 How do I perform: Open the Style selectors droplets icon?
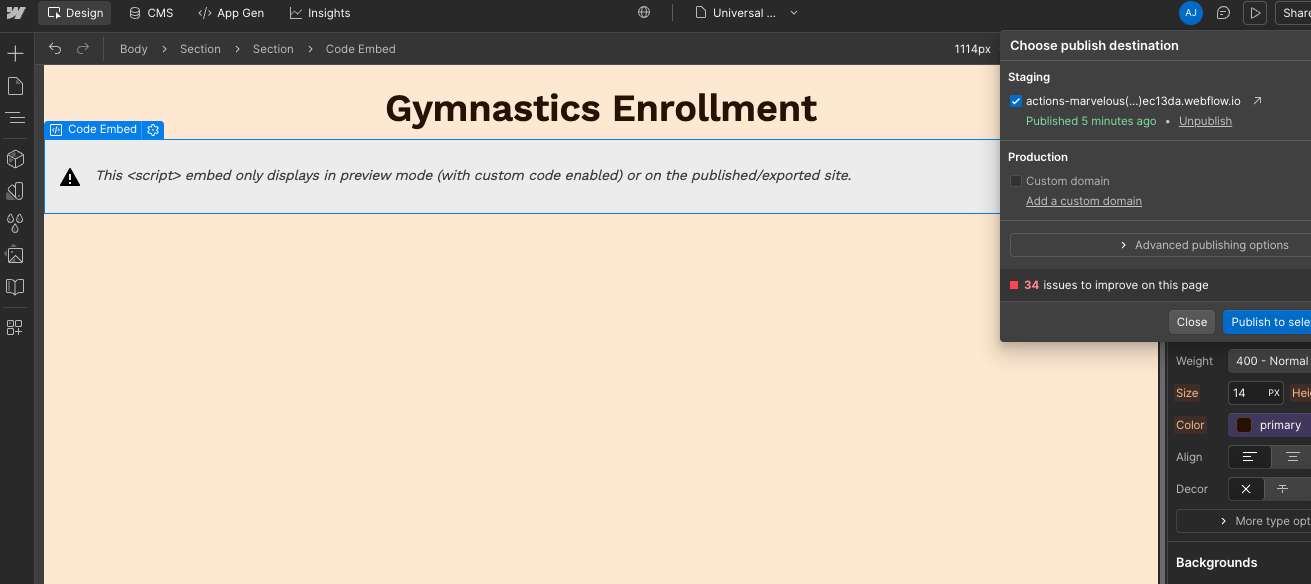pos(15,222)
